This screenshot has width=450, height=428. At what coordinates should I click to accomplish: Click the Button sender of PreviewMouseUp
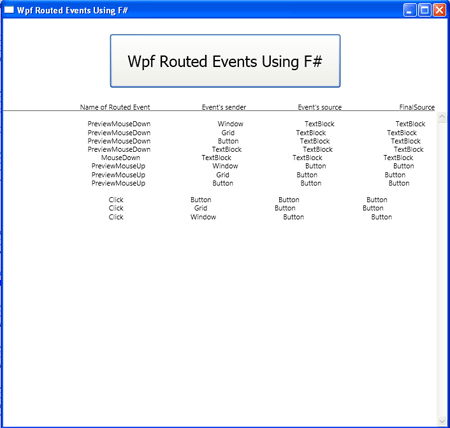click(223, 183)
